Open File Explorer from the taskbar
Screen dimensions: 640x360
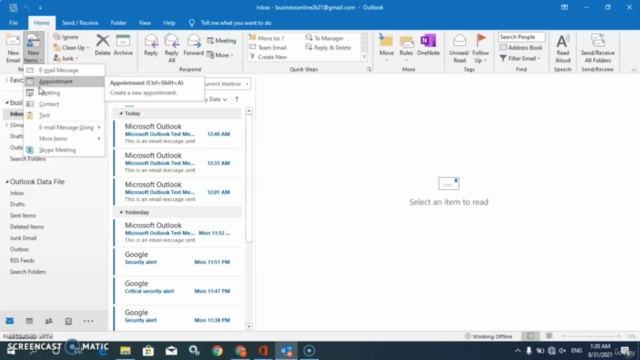click(x=125, y=351)
